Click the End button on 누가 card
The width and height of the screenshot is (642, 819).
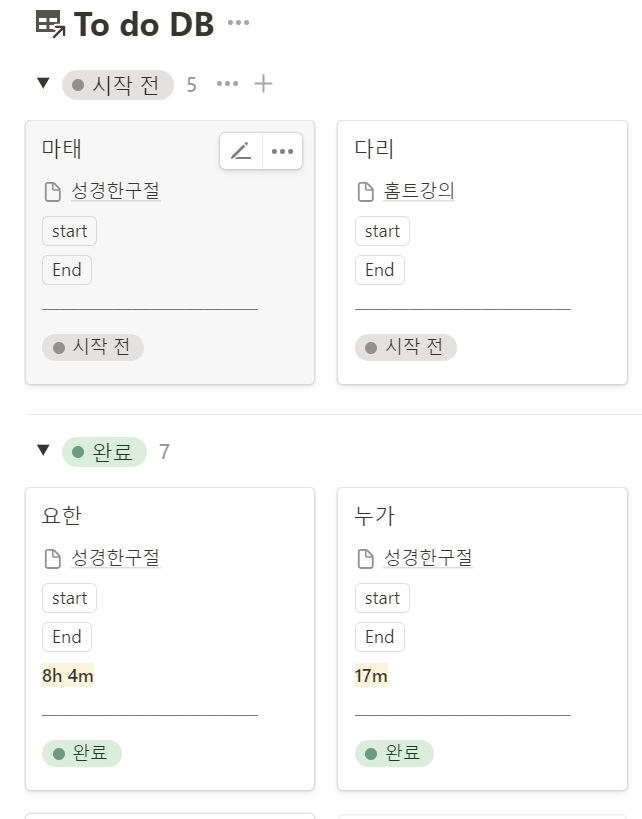coord(380,637)
